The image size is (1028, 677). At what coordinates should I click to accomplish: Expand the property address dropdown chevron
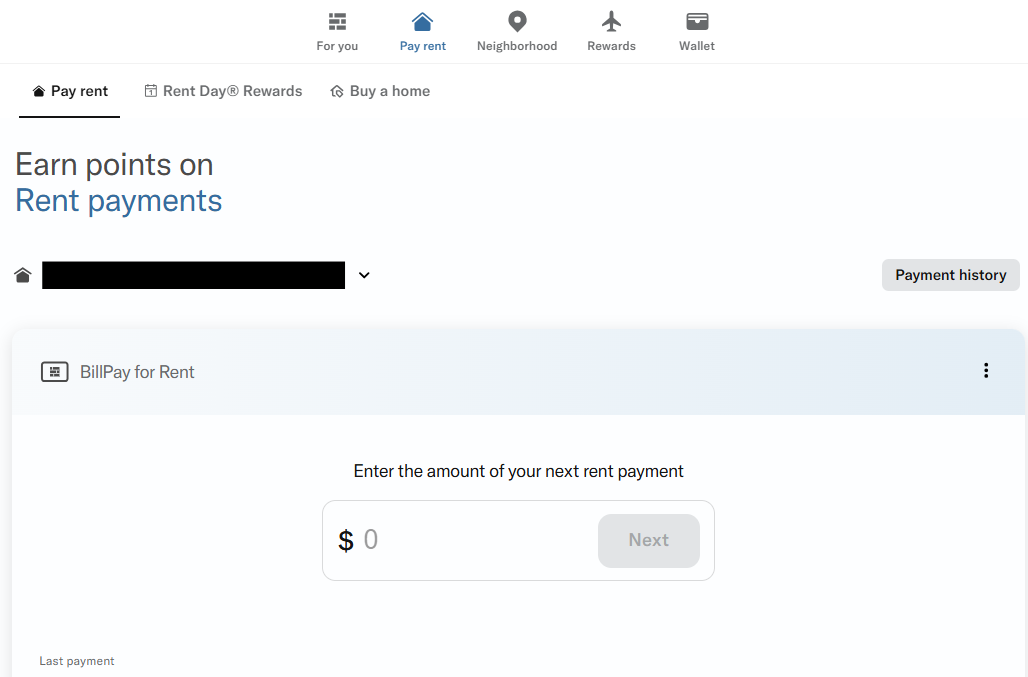tap(364, 275)
